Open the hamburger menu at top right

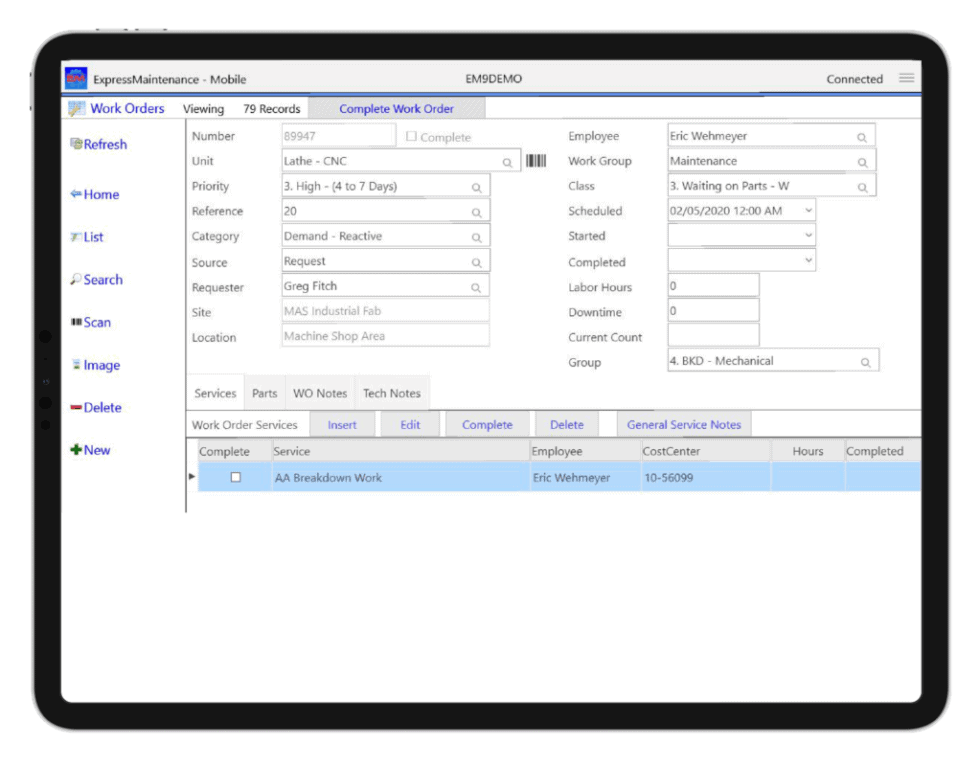click(908, 77)
